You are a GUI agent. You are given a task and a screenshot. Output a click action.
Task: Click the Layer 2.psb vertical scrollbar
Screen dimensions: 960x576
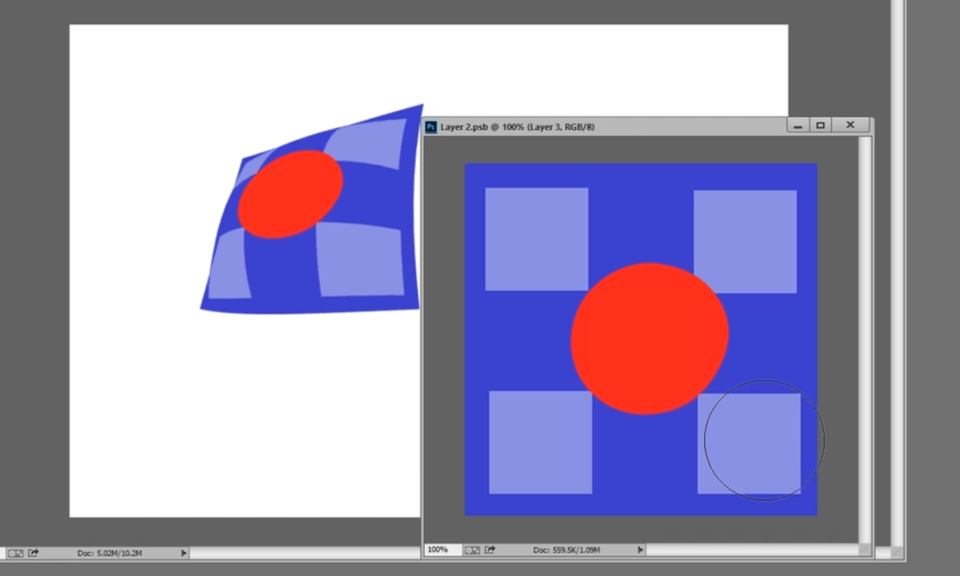(865, 340)
